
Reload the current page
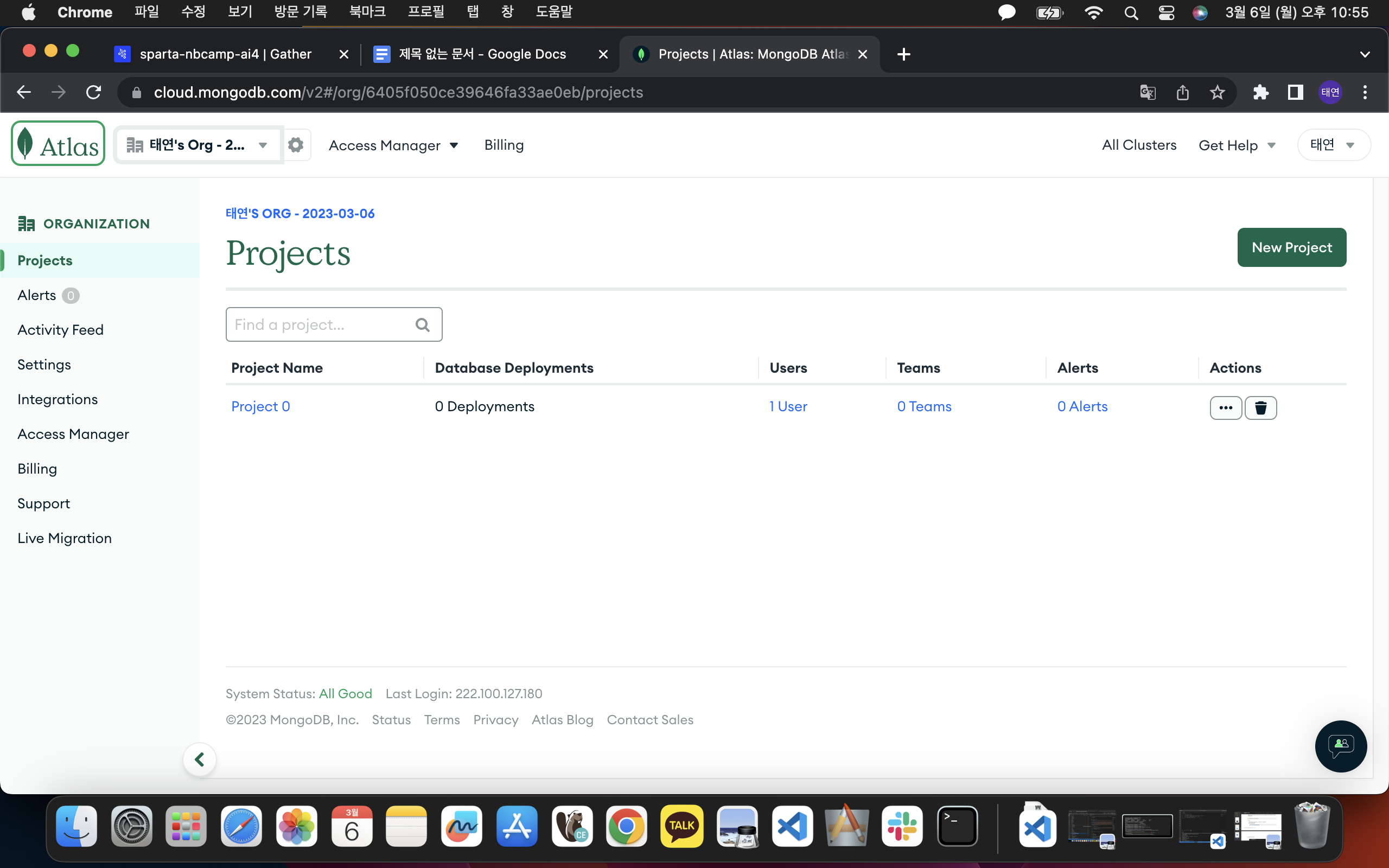click(x=93, y=92)
